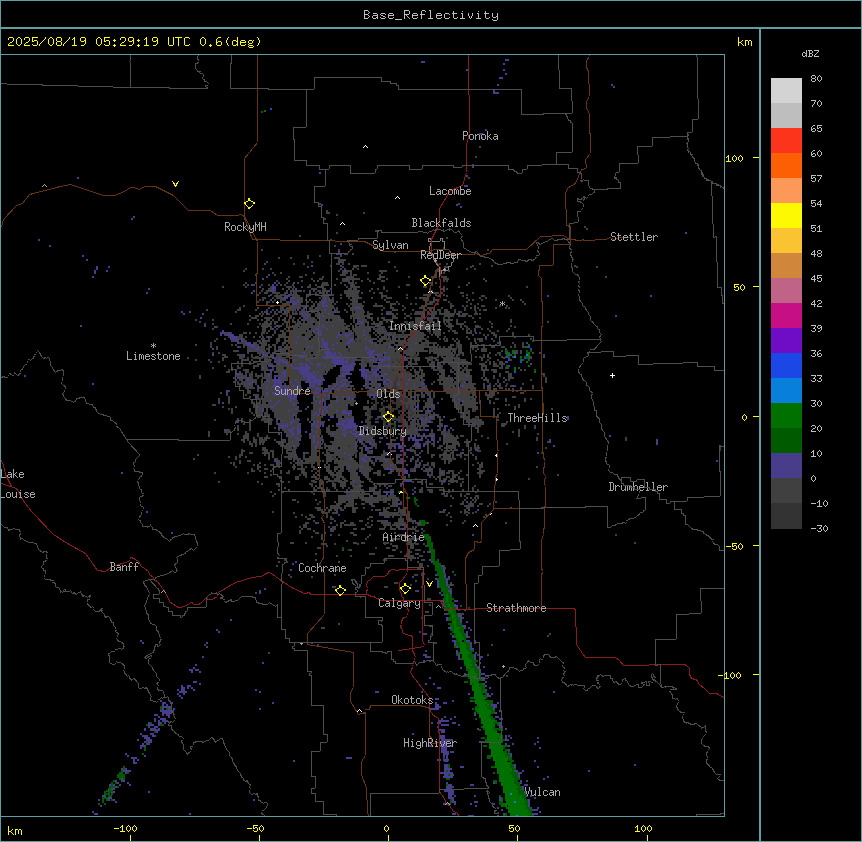Click the Sylvan label
Screen dimensions: 862x842
point(390,245)
